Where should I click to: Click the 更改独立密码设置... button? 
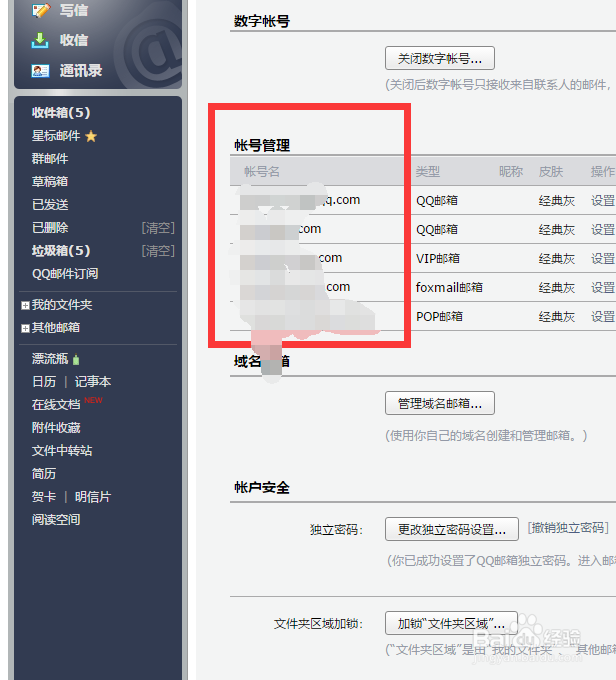point(452,529)
